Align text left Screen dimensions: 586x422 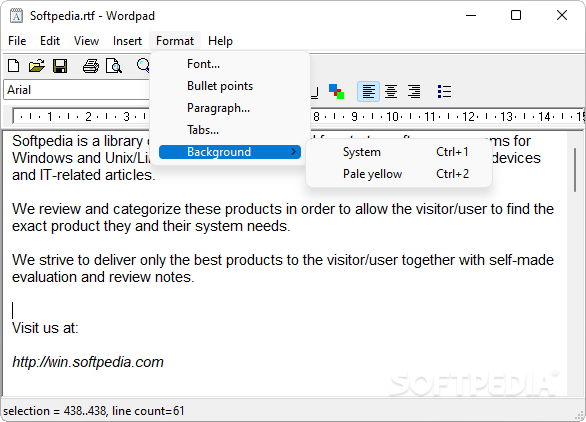pos(368,92)
